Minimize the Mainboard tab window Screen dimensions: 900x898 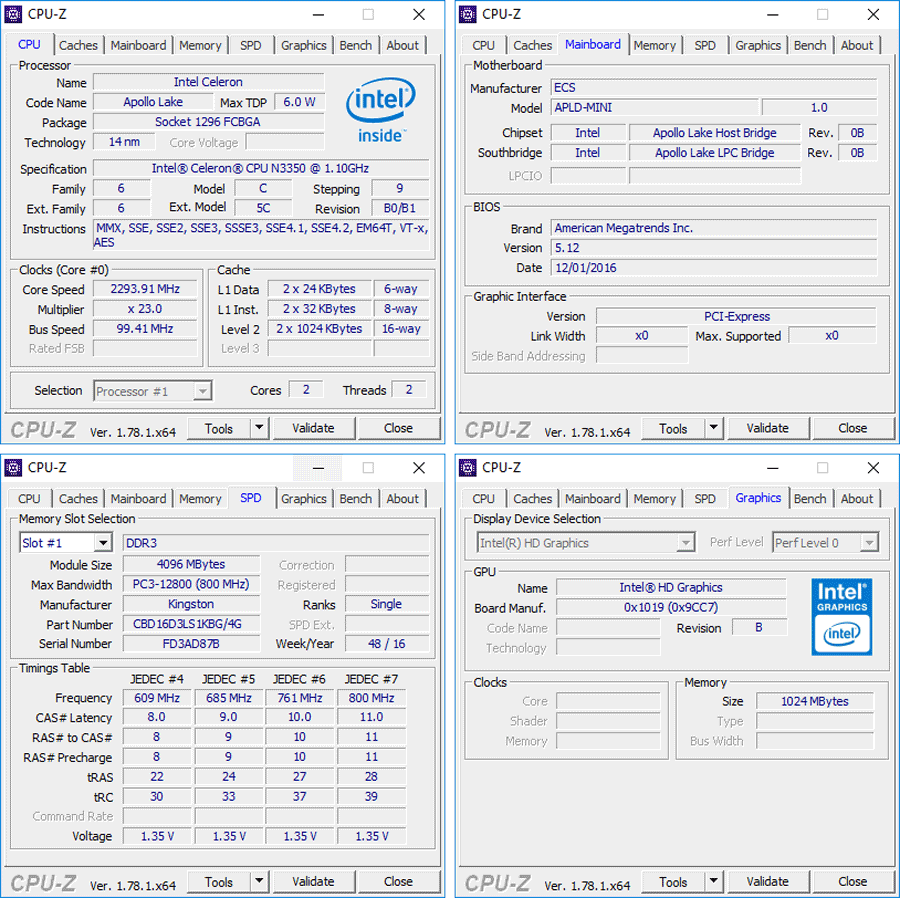[773, 14]
